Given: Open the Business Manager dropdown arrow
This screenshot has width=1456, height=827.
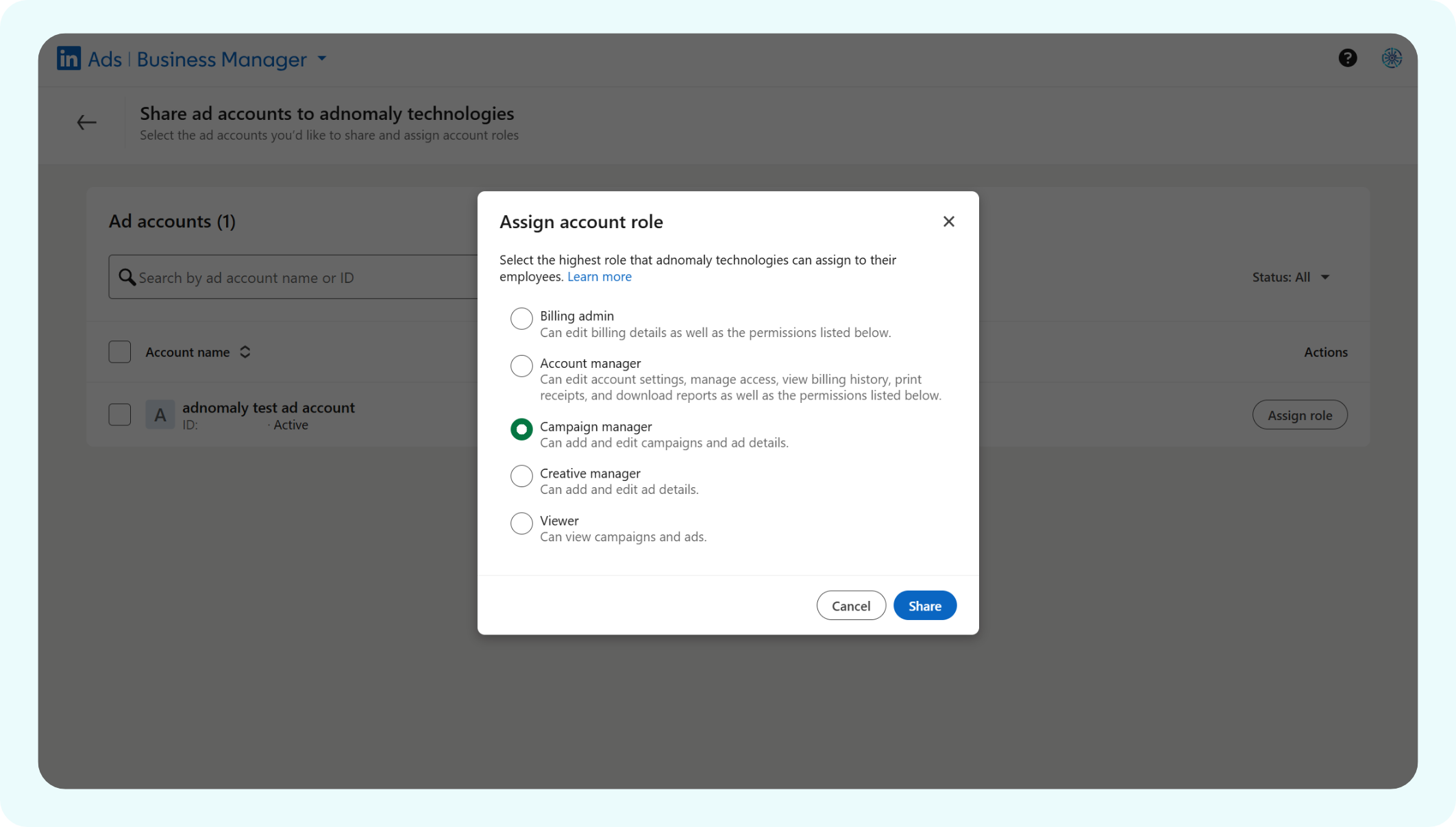Looking at the screenshot, I should click(x=322, y=59).
